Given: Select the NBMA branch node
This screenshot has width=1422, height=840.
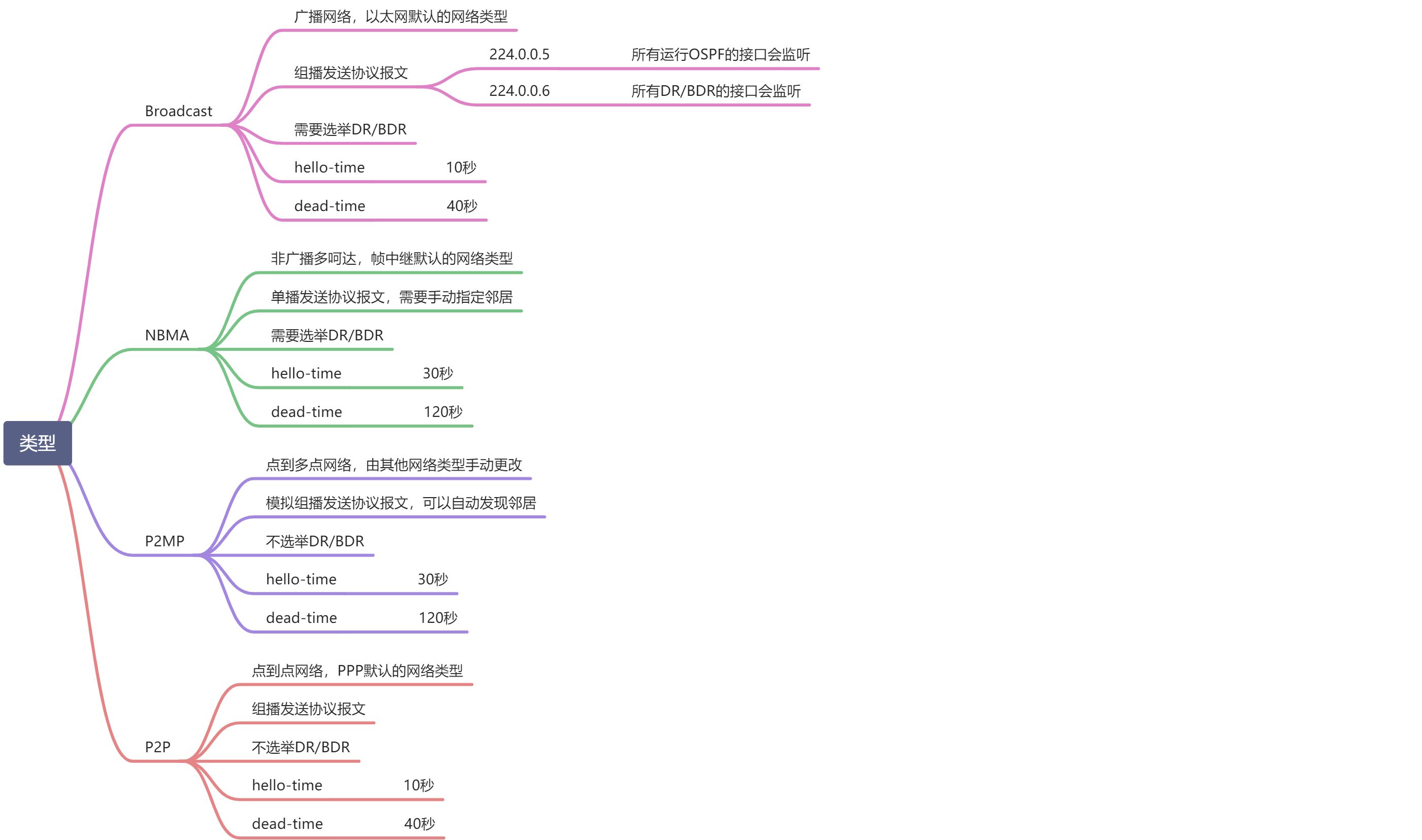Looking at the screenshot, I should 166,335.
